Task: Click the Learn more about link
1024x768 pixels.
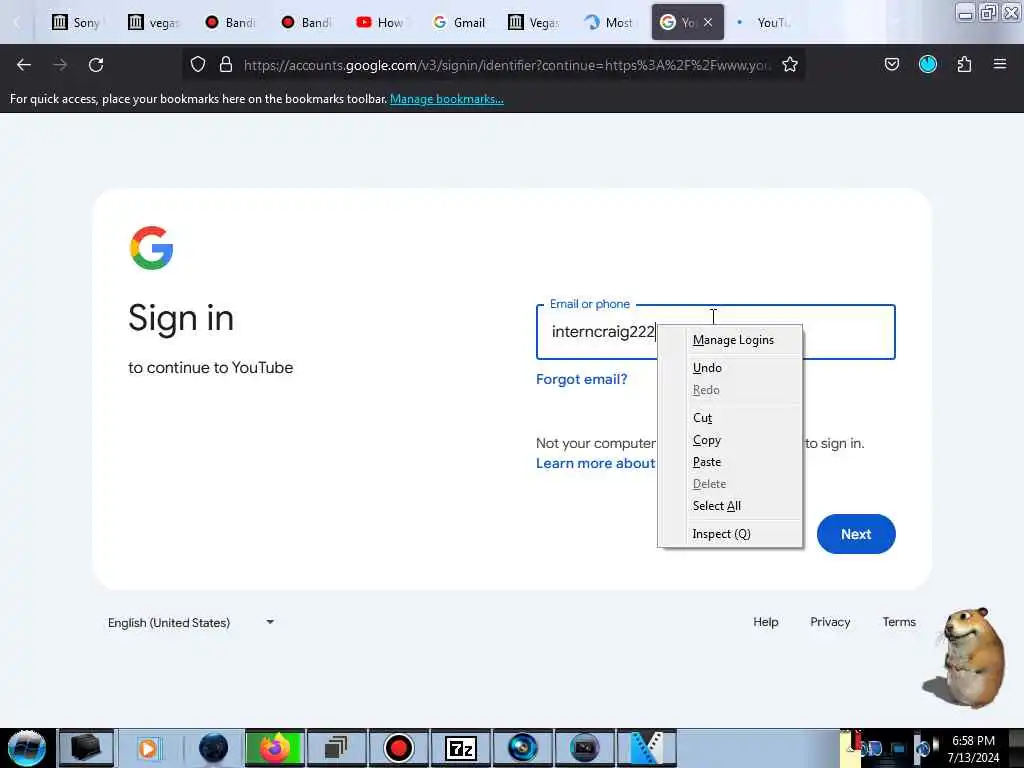Action: [x=596, y=464]
